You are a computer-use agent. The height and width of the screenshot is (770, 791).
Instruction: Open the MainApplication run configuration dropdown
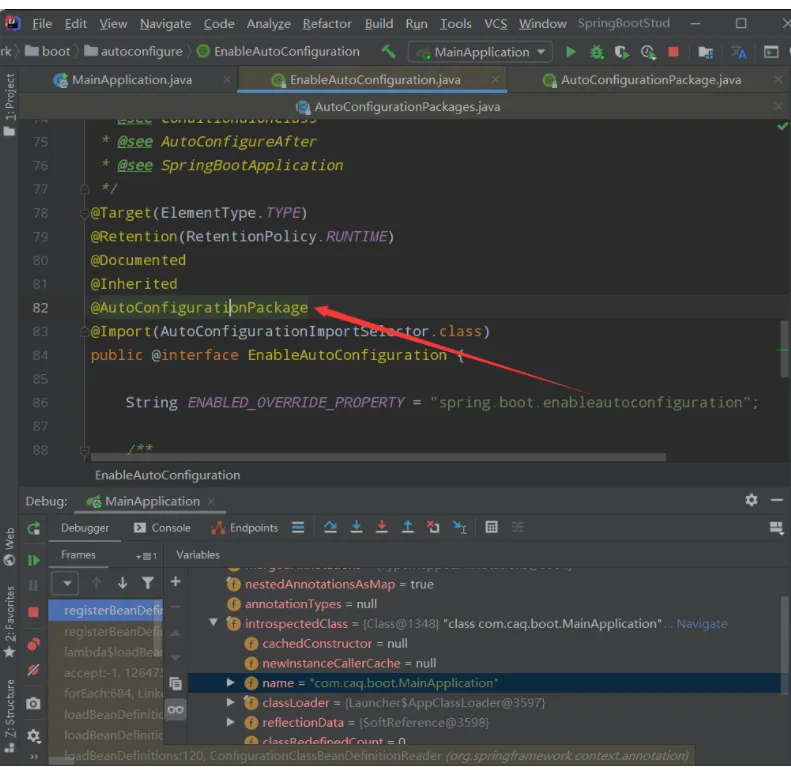481,52
